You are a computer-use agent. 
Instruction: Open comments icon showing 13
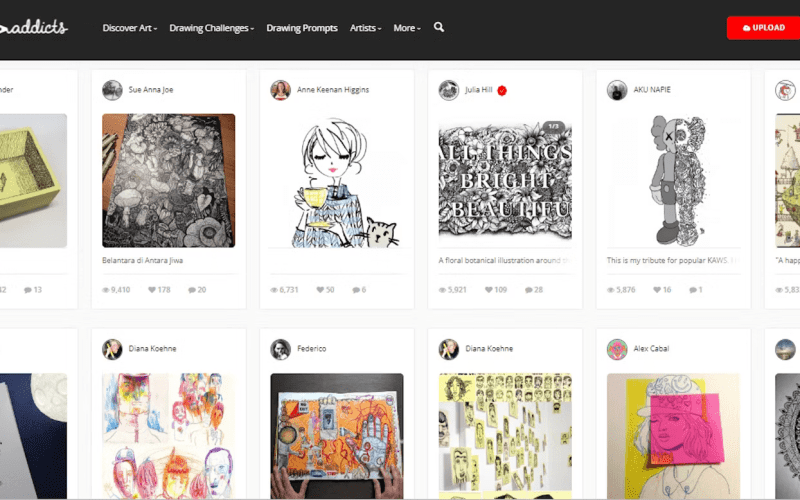point(28,290)
